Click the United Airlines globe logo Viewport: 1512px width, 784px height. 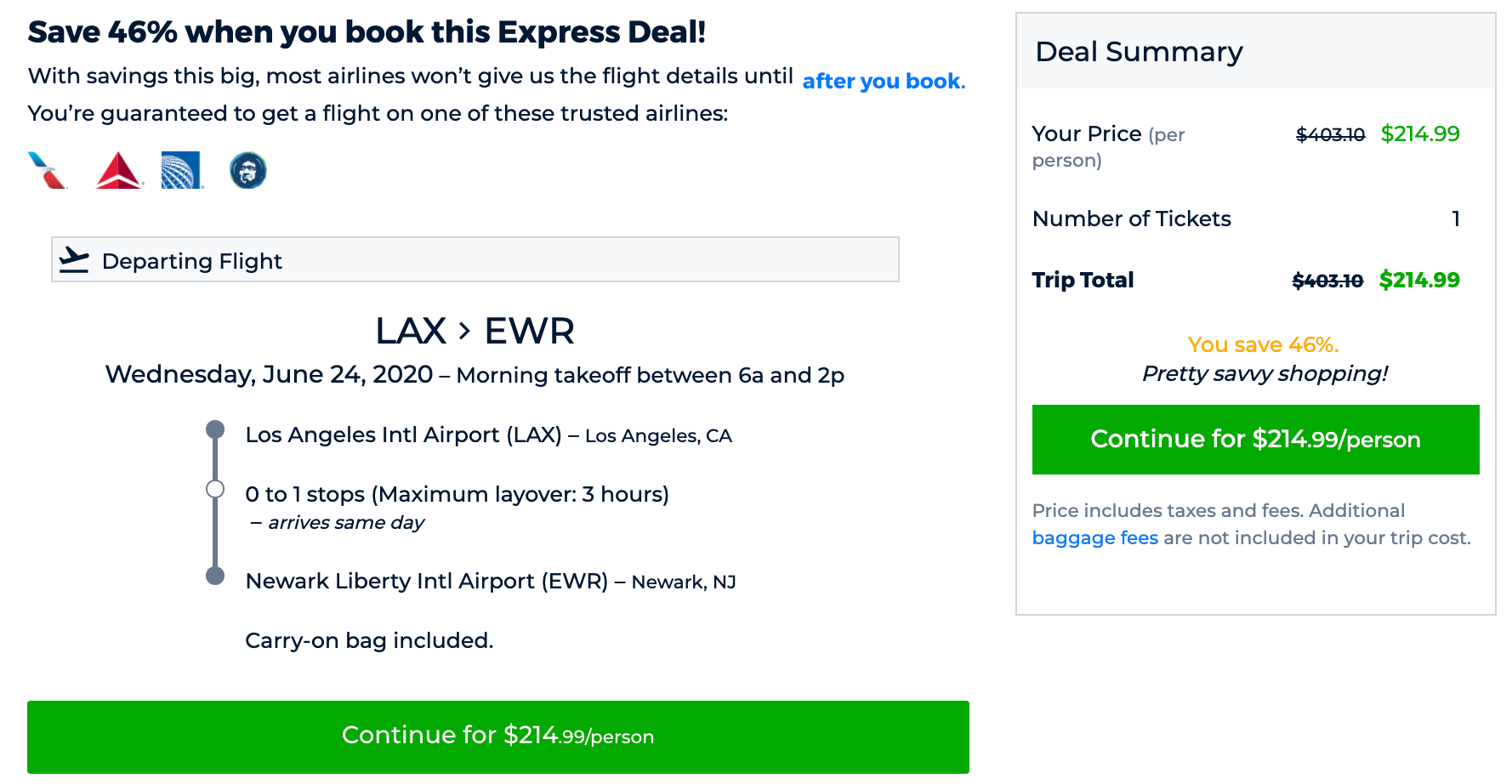tap(182, 170)
